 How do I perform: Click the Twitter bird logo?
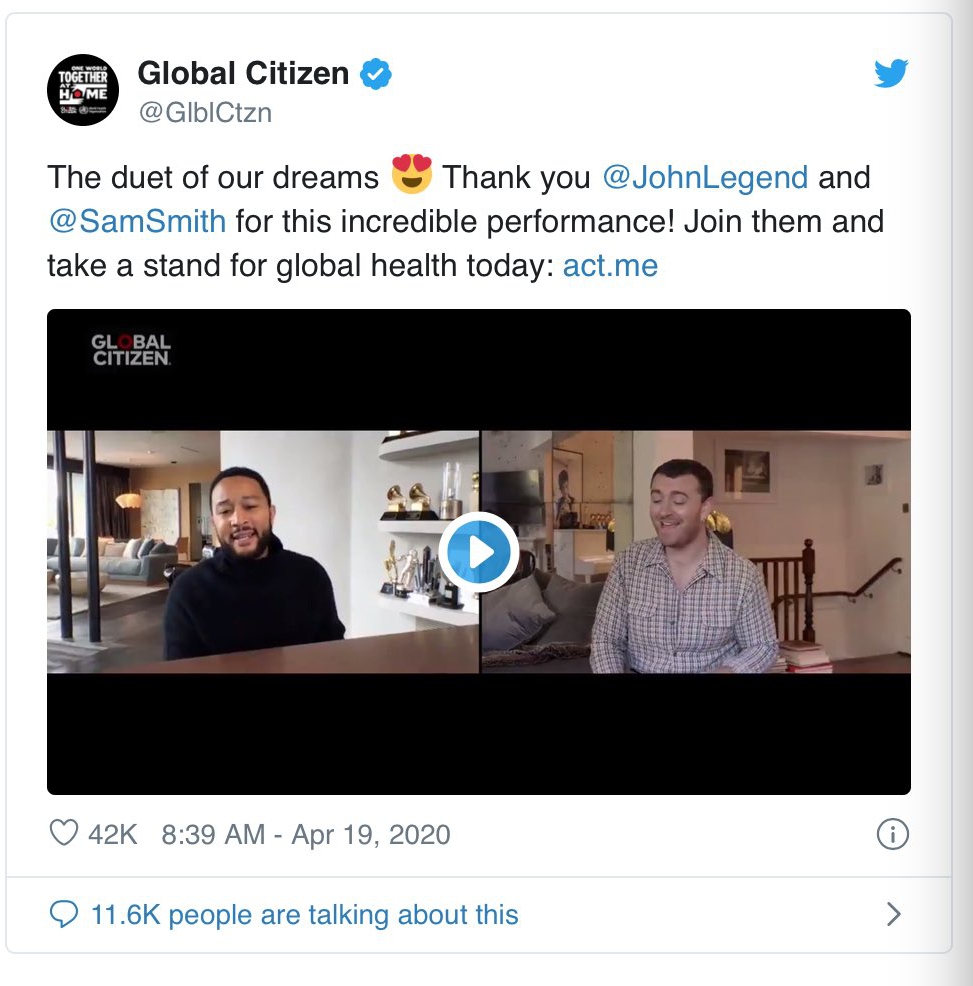[x=891, y=73]
